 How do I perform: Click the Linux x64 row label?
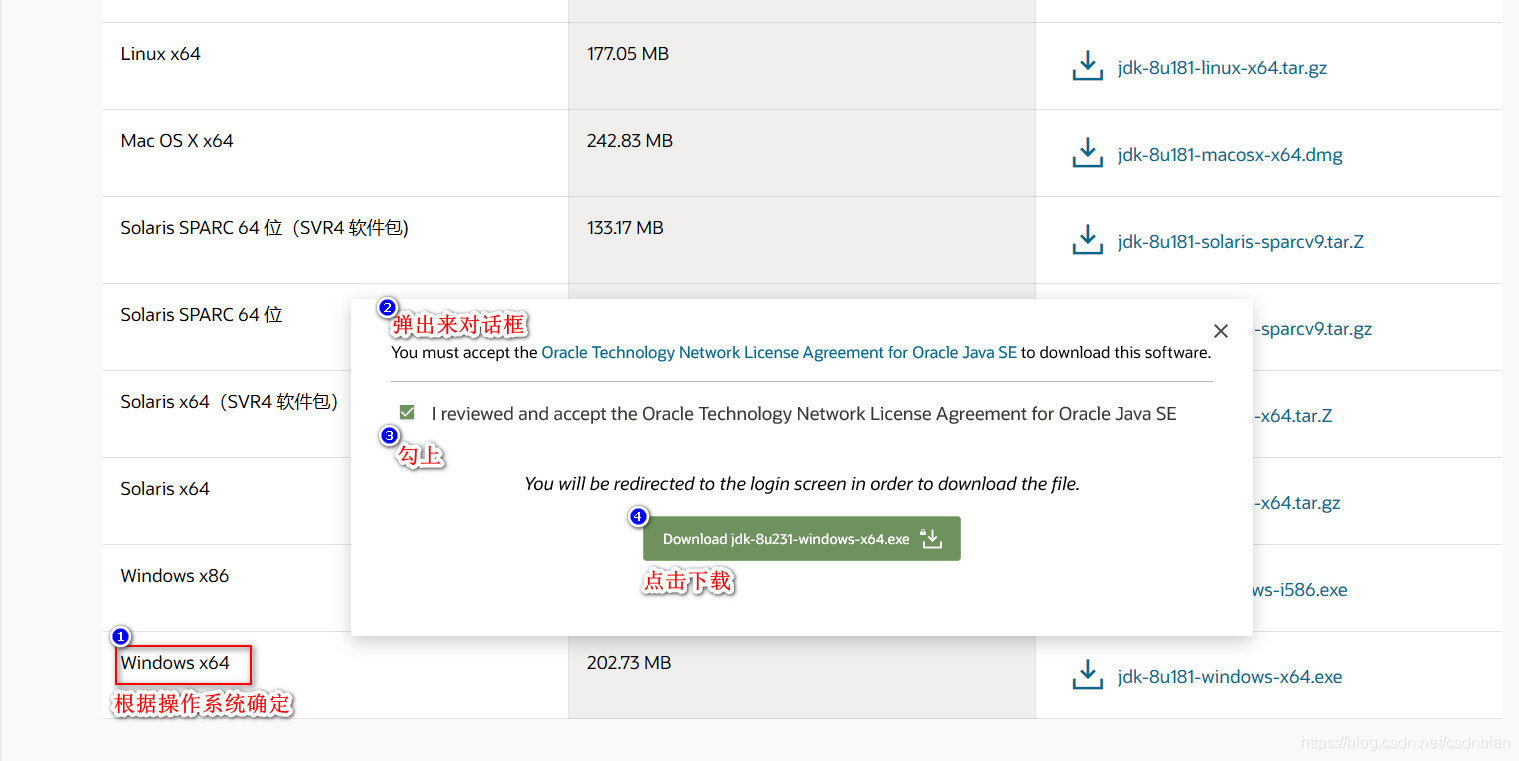[160, 54]
